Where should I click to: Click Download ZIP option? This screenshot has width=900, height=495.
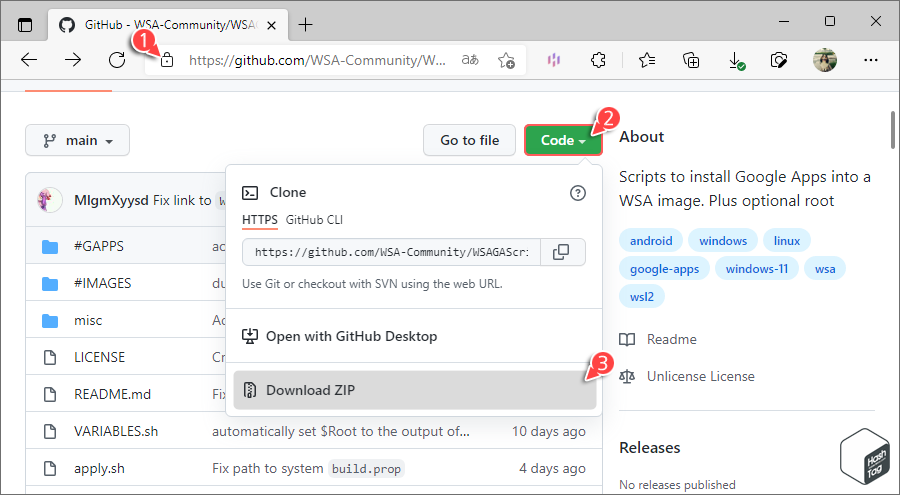(415, 390)
